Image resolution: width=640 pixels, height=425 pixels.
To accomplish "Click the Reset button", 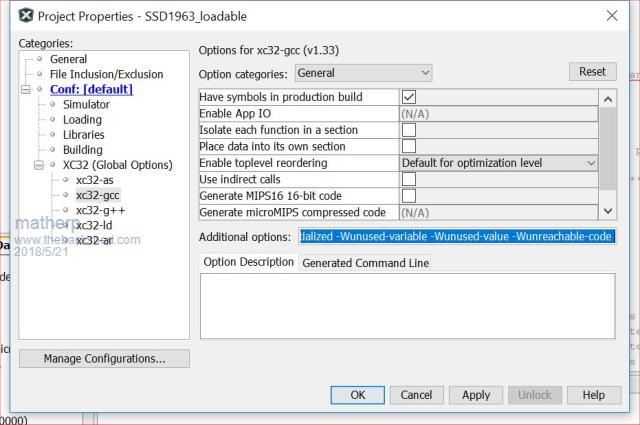I will (x=593, y=72).
